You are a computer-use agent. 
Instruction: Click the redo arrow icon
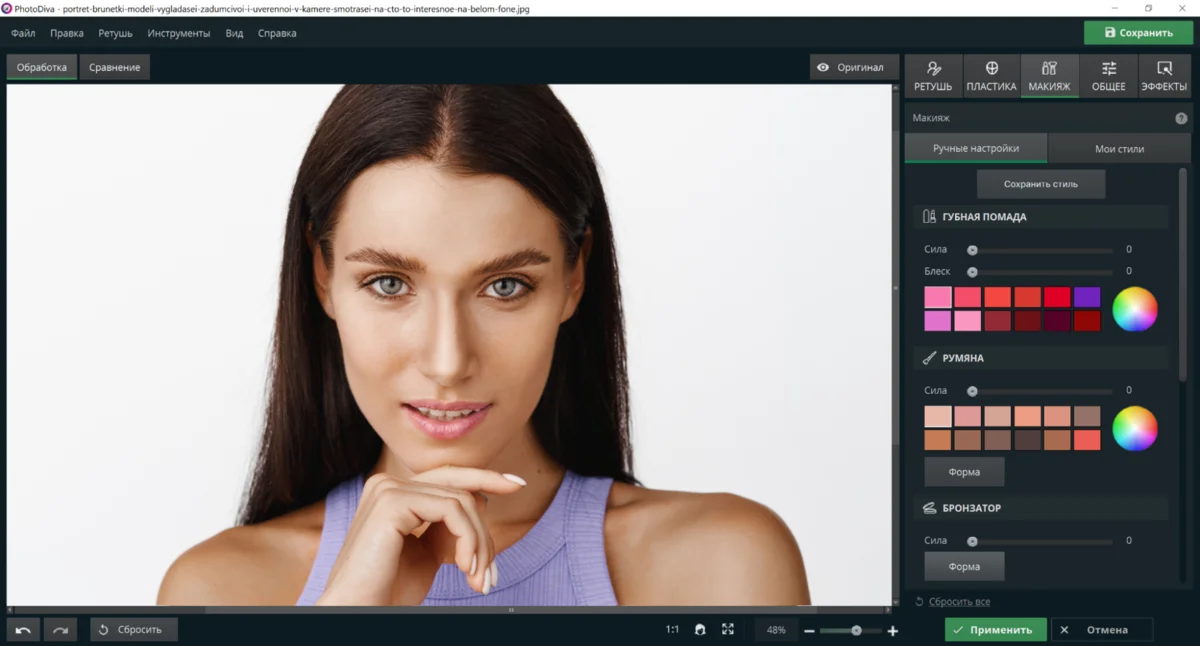pos(60,630)
